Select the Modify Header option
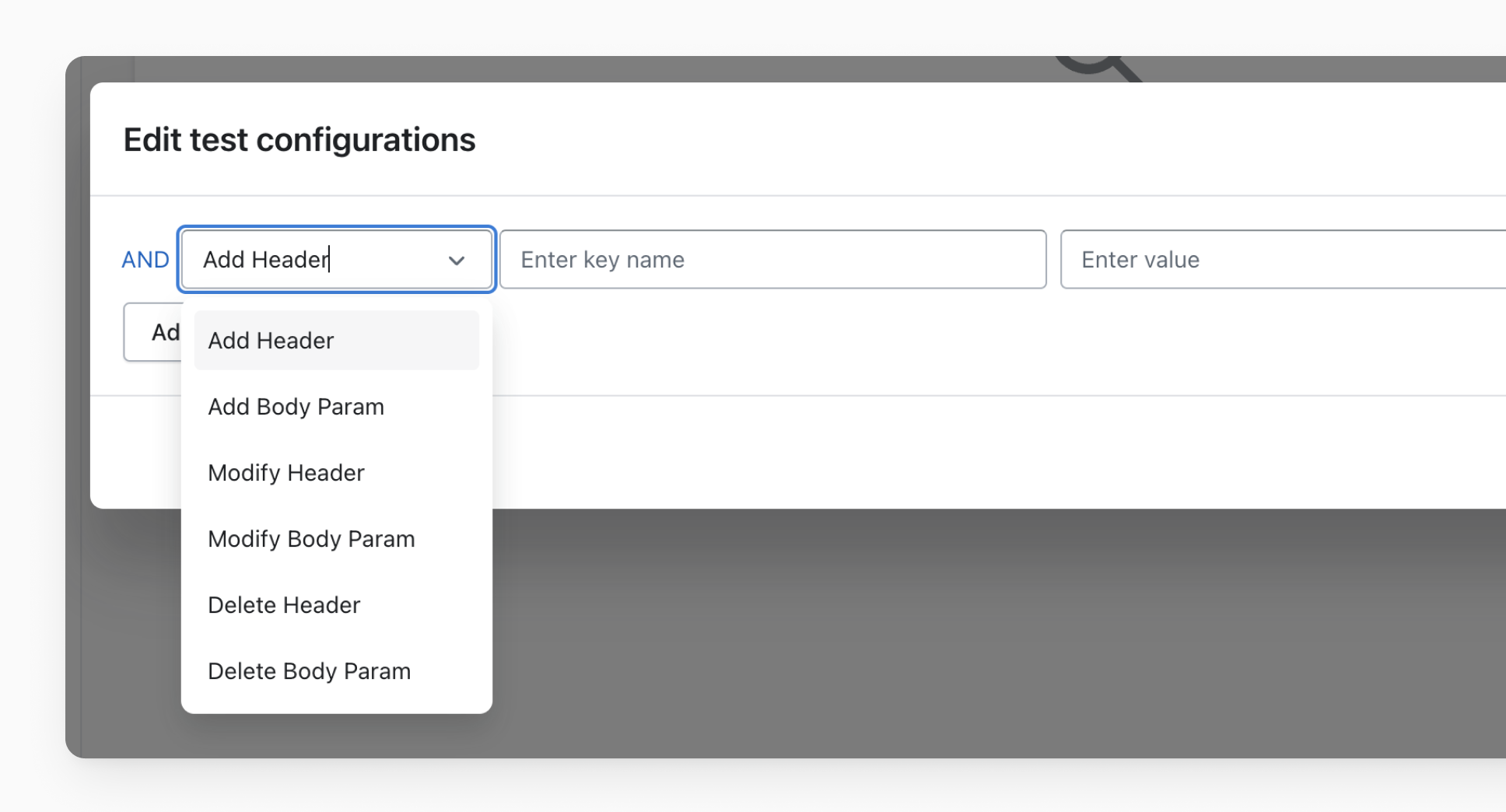 pyautogui.click(x=286, y=473)
